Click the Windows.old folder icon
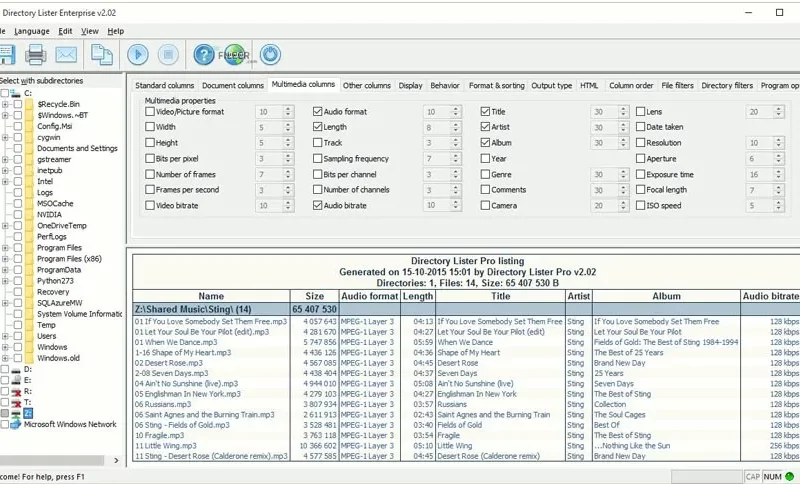The height and width of the screenshot is (484, 800). point(29,358)
